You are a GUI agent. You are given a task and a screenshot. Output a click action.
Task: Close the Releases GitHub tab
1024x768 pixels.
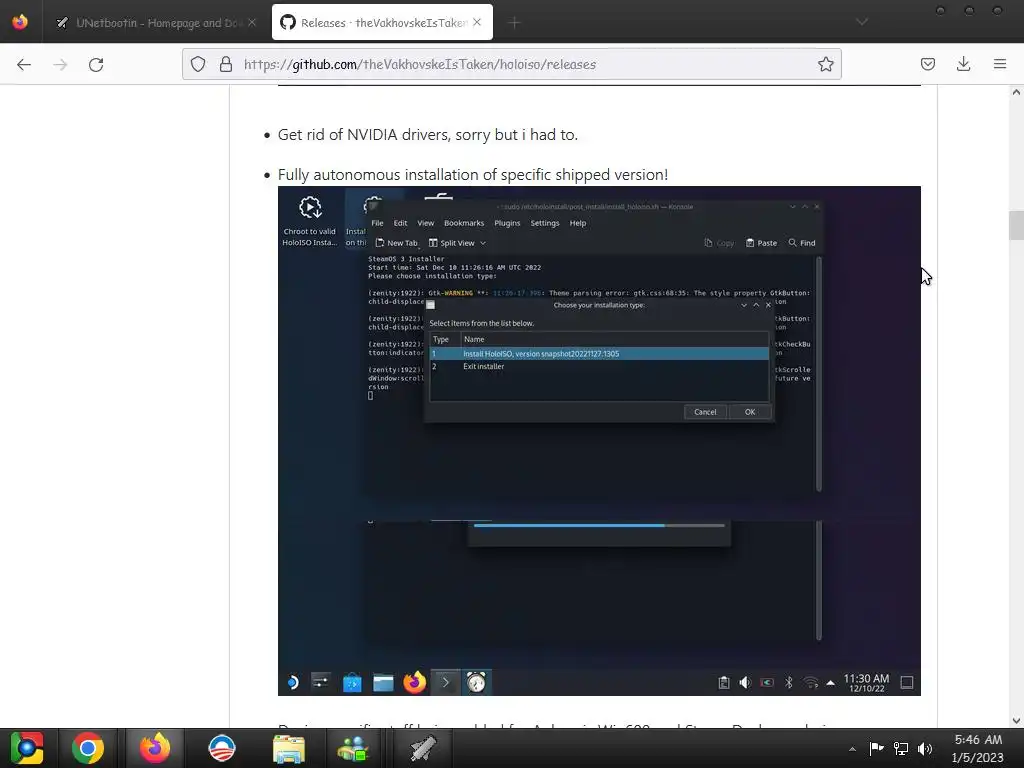pos(477,22)
